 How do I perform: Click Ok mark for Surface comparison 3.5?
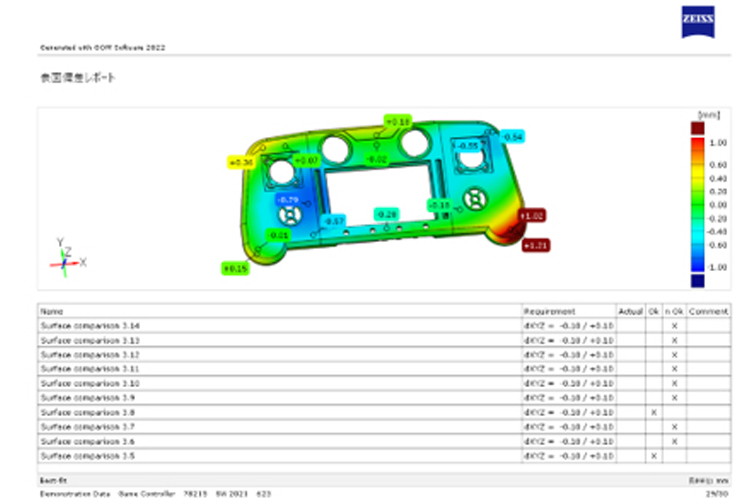[653, 456]
